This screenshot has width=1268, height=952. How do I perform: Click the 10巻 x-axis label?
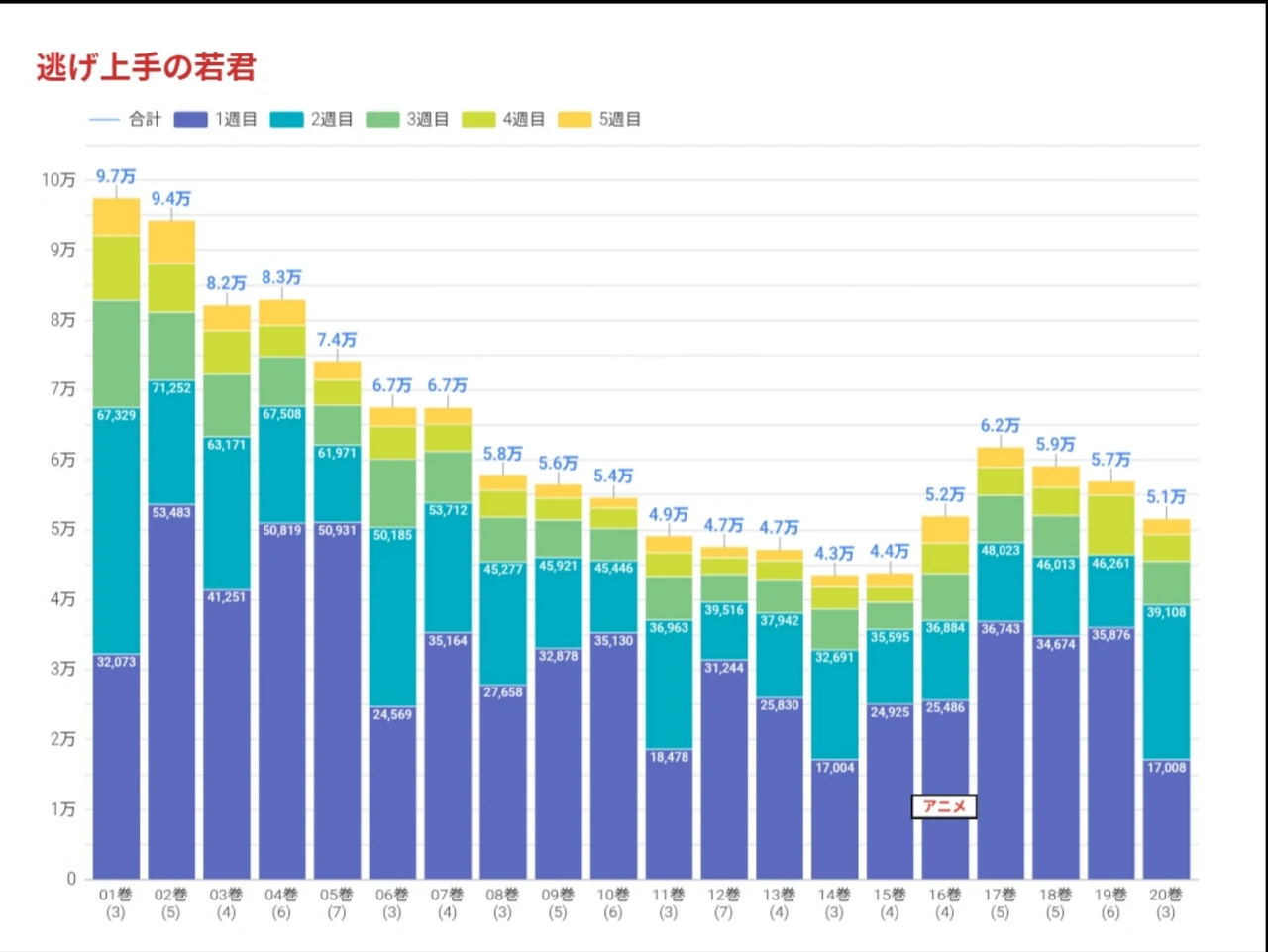[x=613, y=895]
